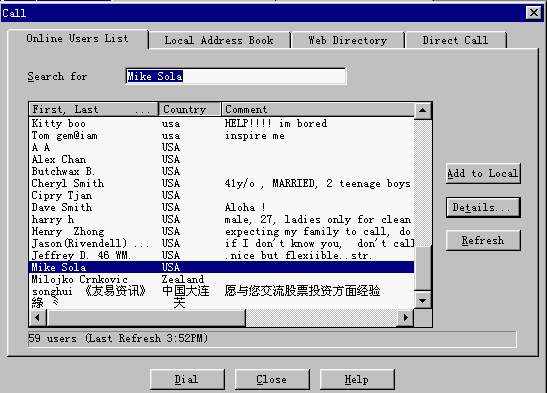The image size is (547, 393).
Task: Refresh the online users list
Action: tap(483, 241)
